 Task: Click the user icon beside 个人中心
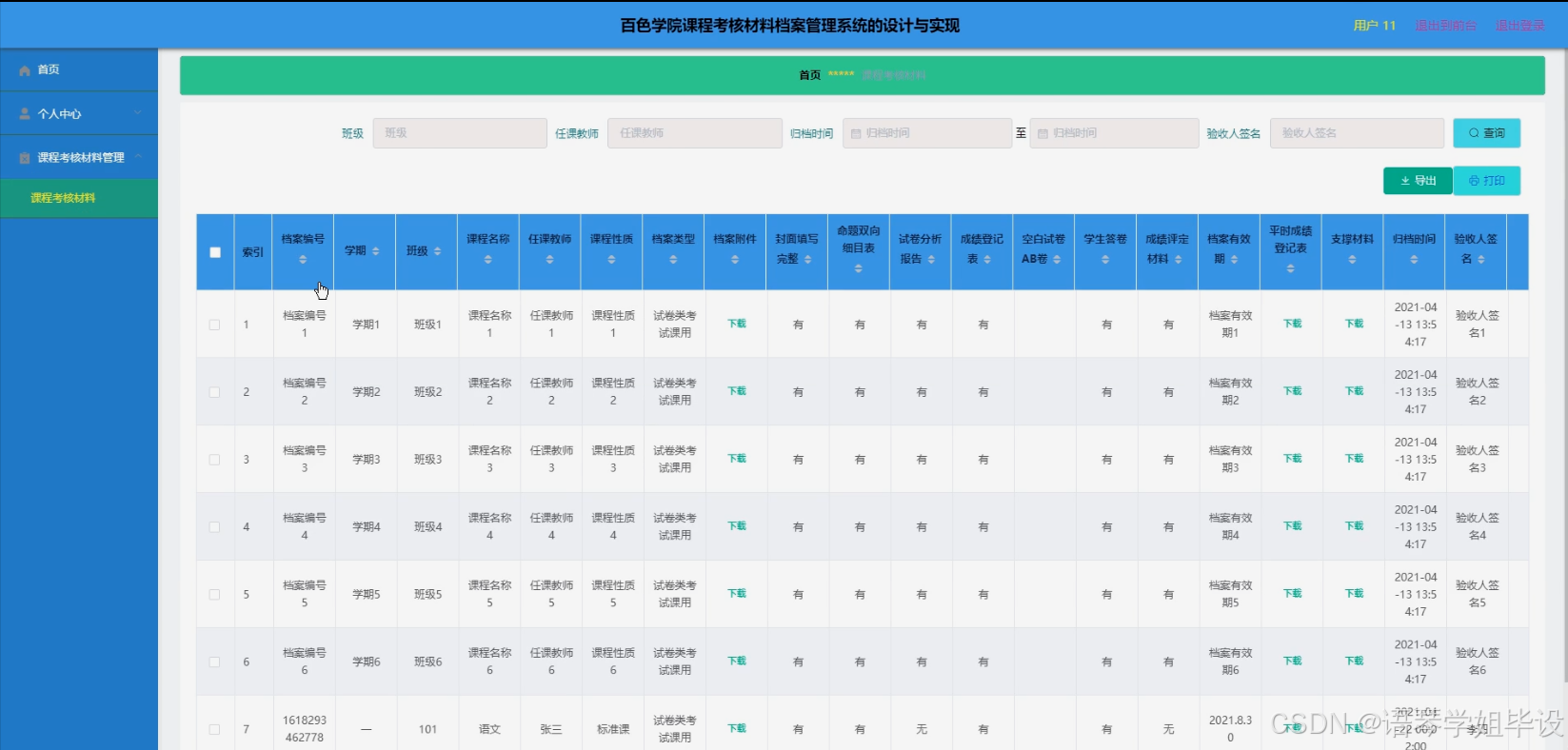pyautogui.click(x=25, y=113)
